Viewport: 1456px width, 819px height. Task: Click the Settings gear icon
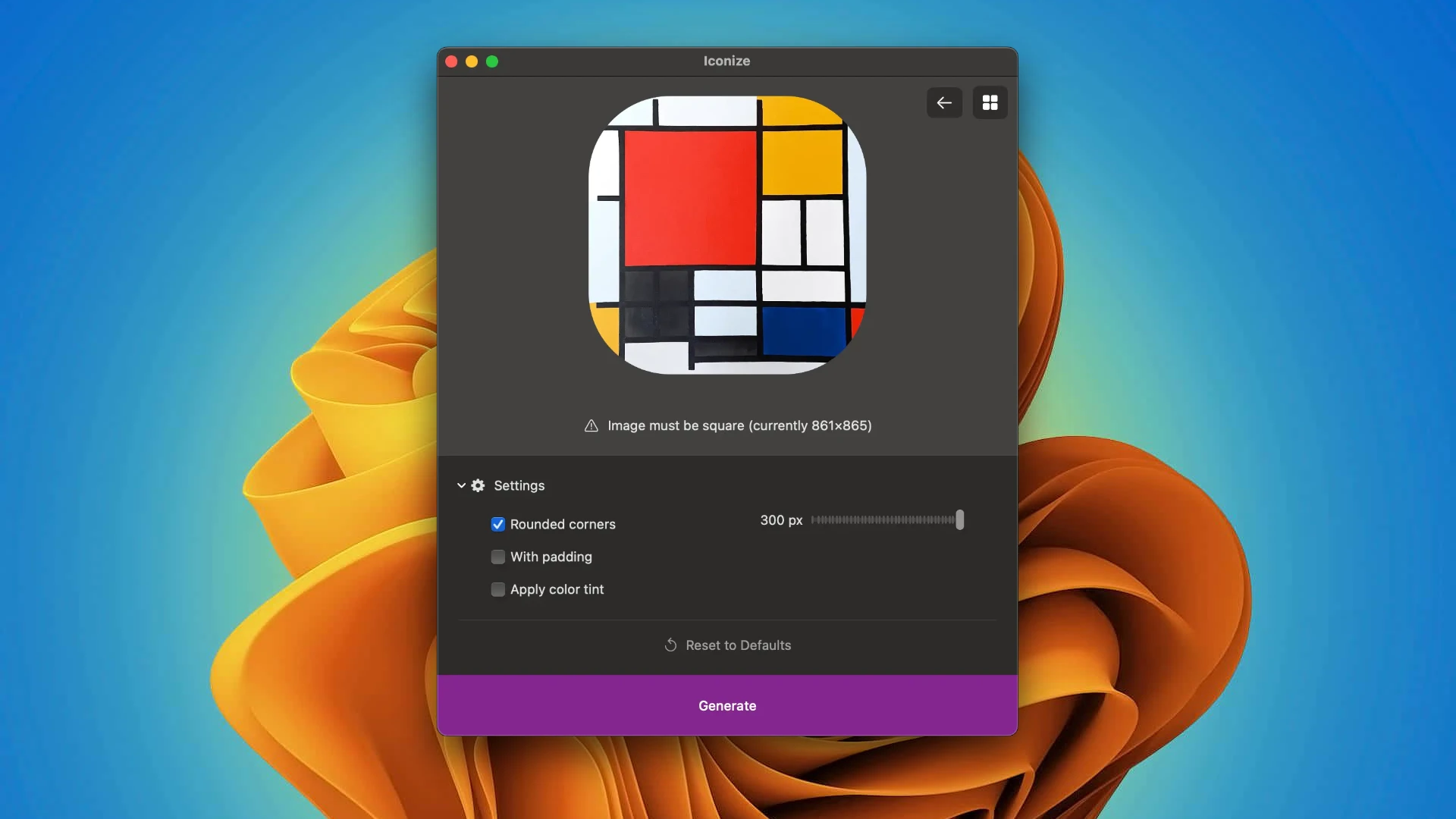point(478,485)
